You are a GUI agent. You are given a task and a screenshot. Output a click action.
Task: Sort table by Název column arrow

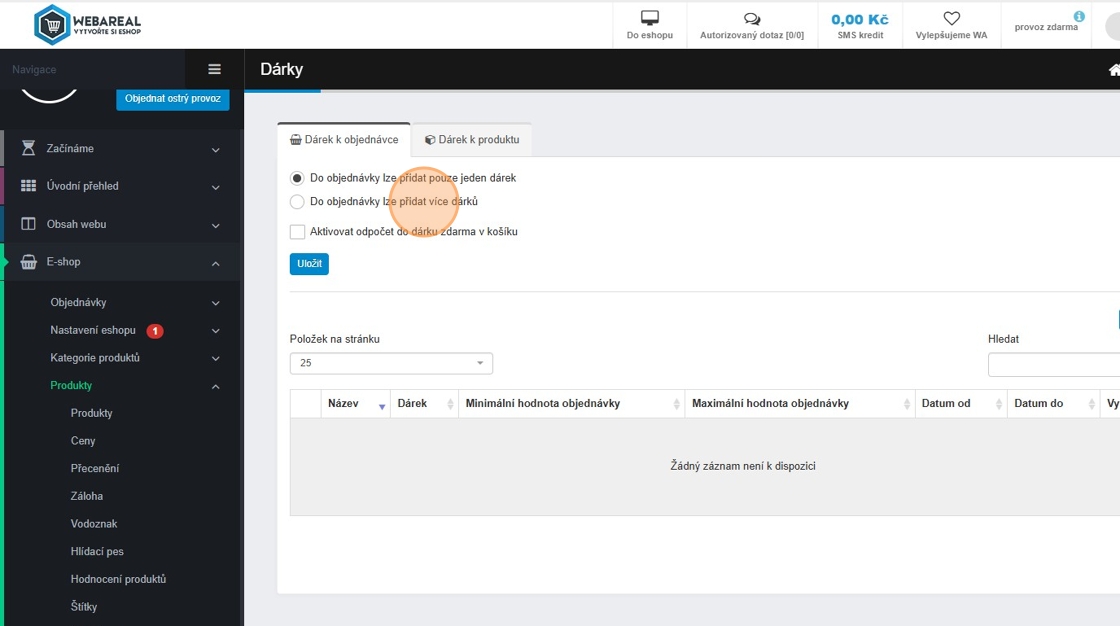381,407
